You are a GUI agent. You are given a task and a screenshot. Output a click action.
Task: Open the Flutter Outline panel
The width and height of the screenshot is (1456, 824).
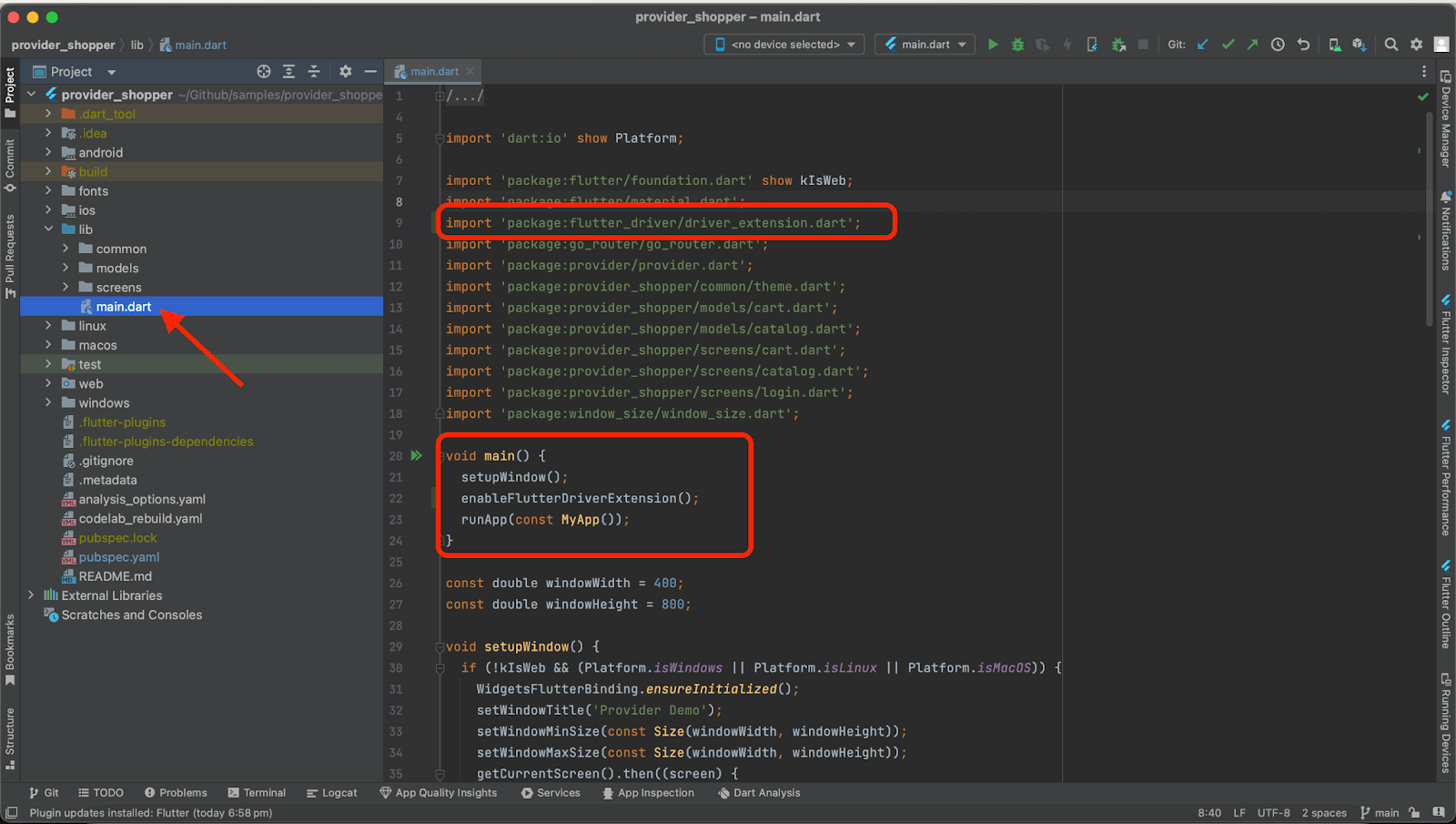(x=1446, y=601)
